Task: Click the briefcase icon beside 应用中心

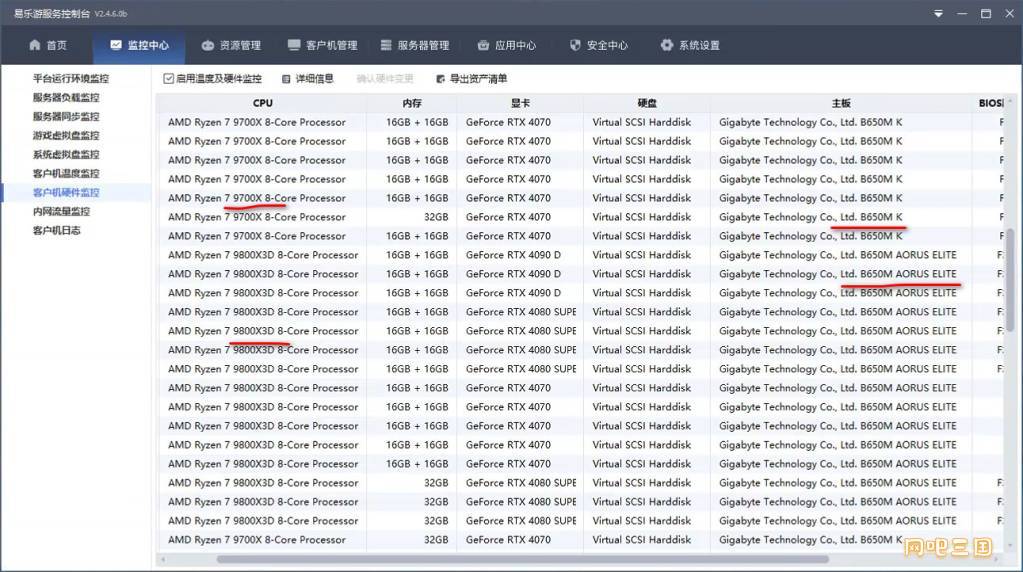Action: (483, 45)
